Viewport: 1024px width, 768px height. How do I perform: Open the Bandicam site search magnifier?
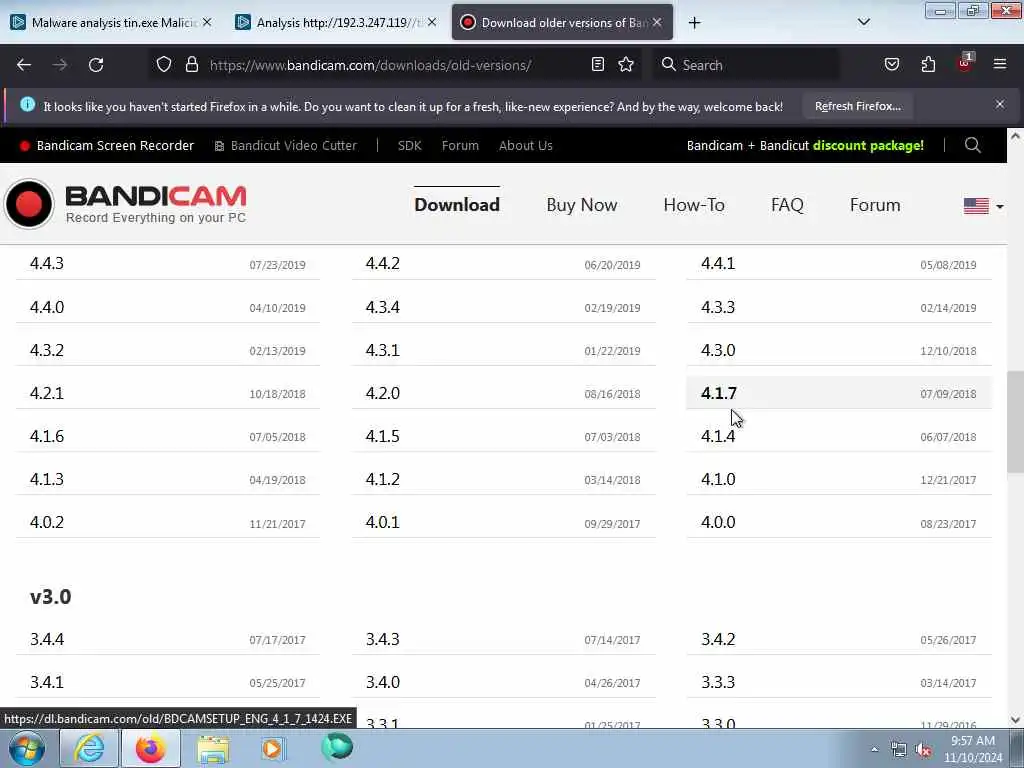(972, 145)
